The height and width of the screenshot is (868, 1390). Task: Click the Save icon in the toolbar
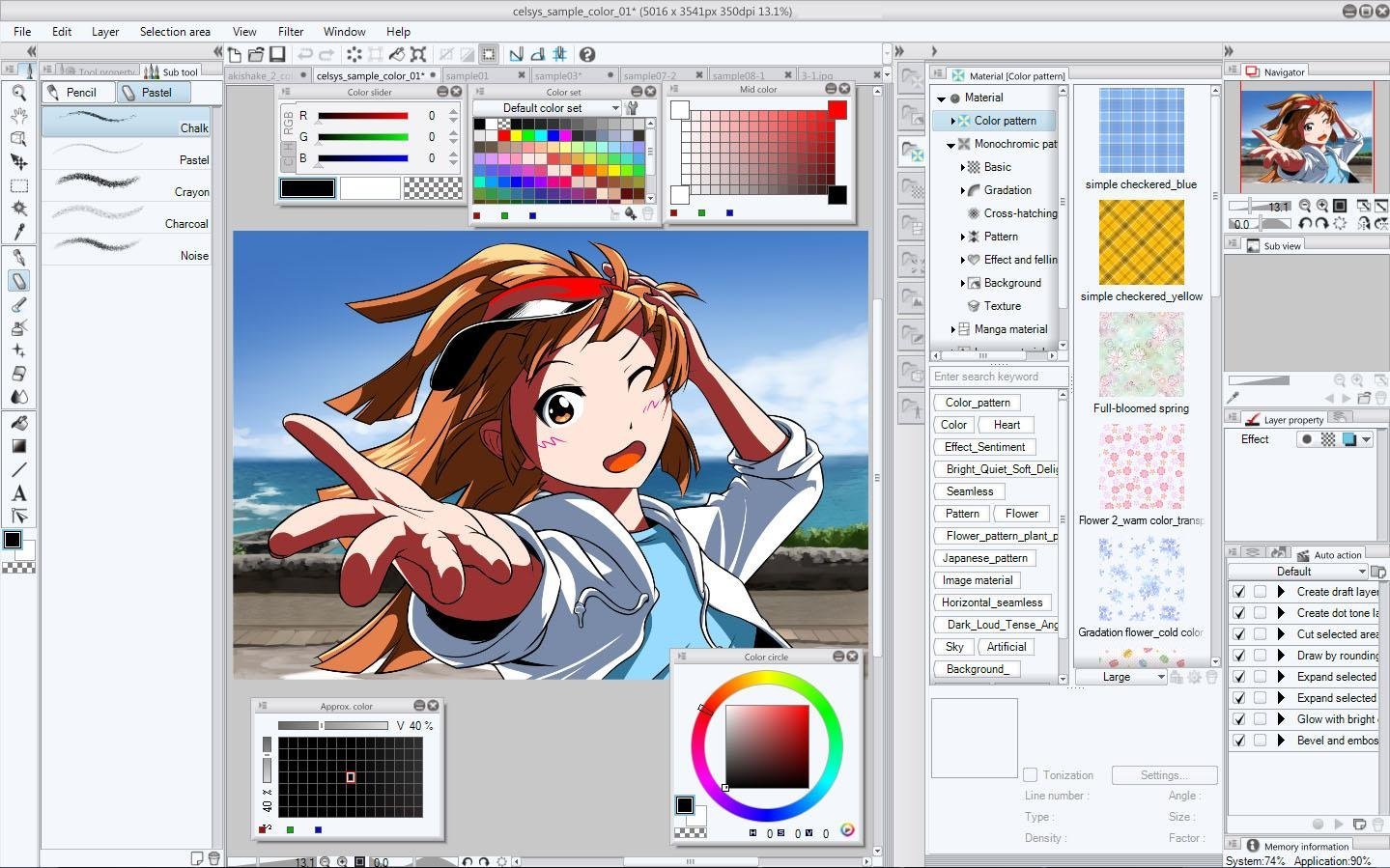(277, 54)
